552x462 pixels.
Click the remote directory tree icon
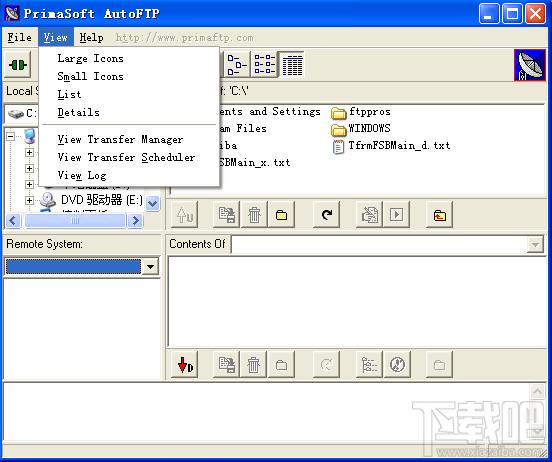click(x=369, y=364)
